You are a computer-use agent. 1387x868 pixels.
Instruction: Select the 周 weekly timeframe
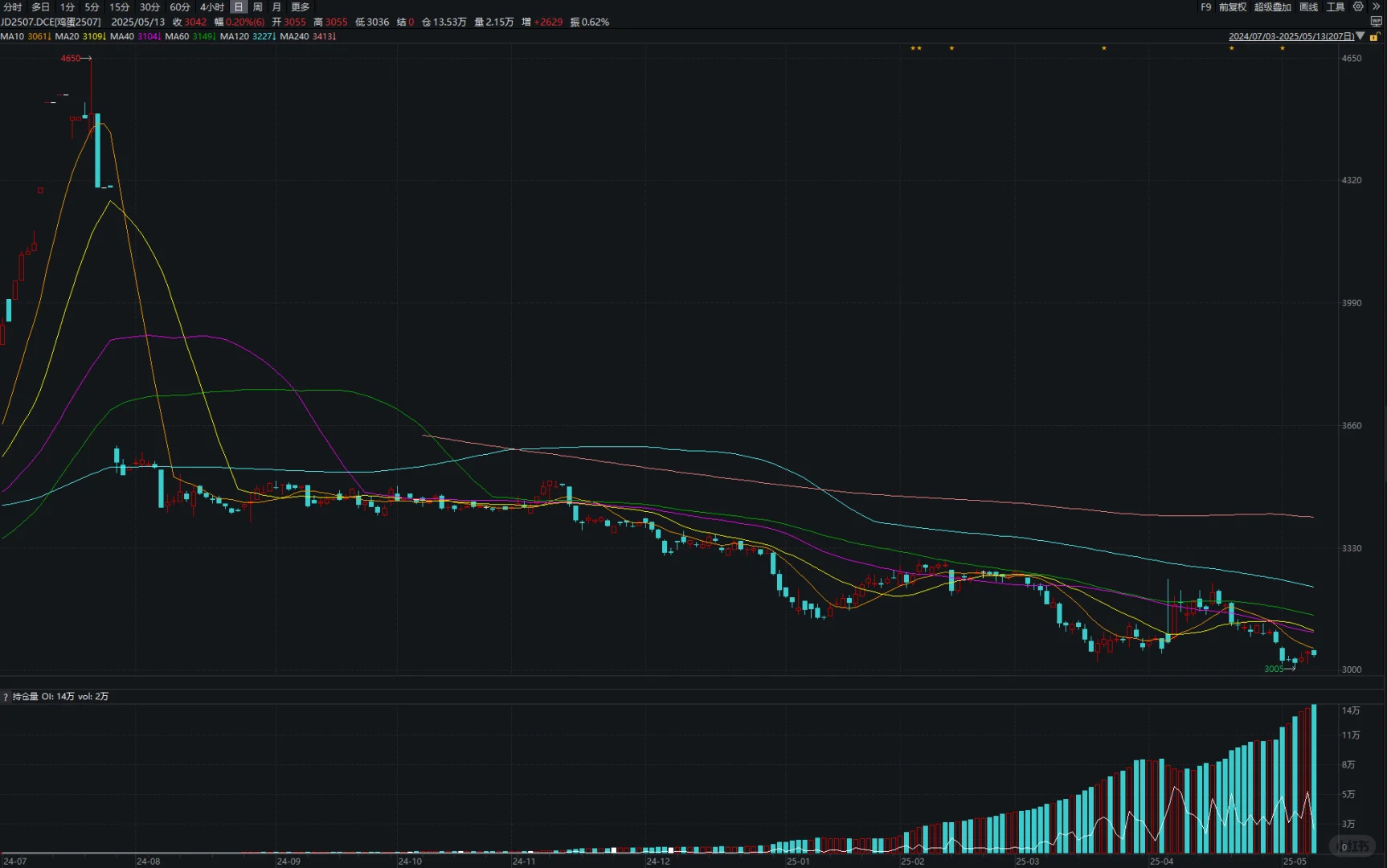point(257,6)
